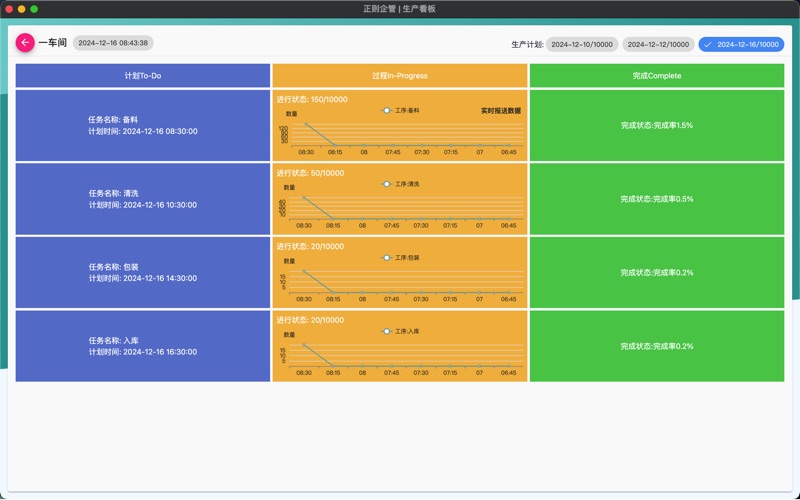Screen dimensions: 800x500
Task: Click the 工序:包装 legend marker
Action: [x=387, y=258]
